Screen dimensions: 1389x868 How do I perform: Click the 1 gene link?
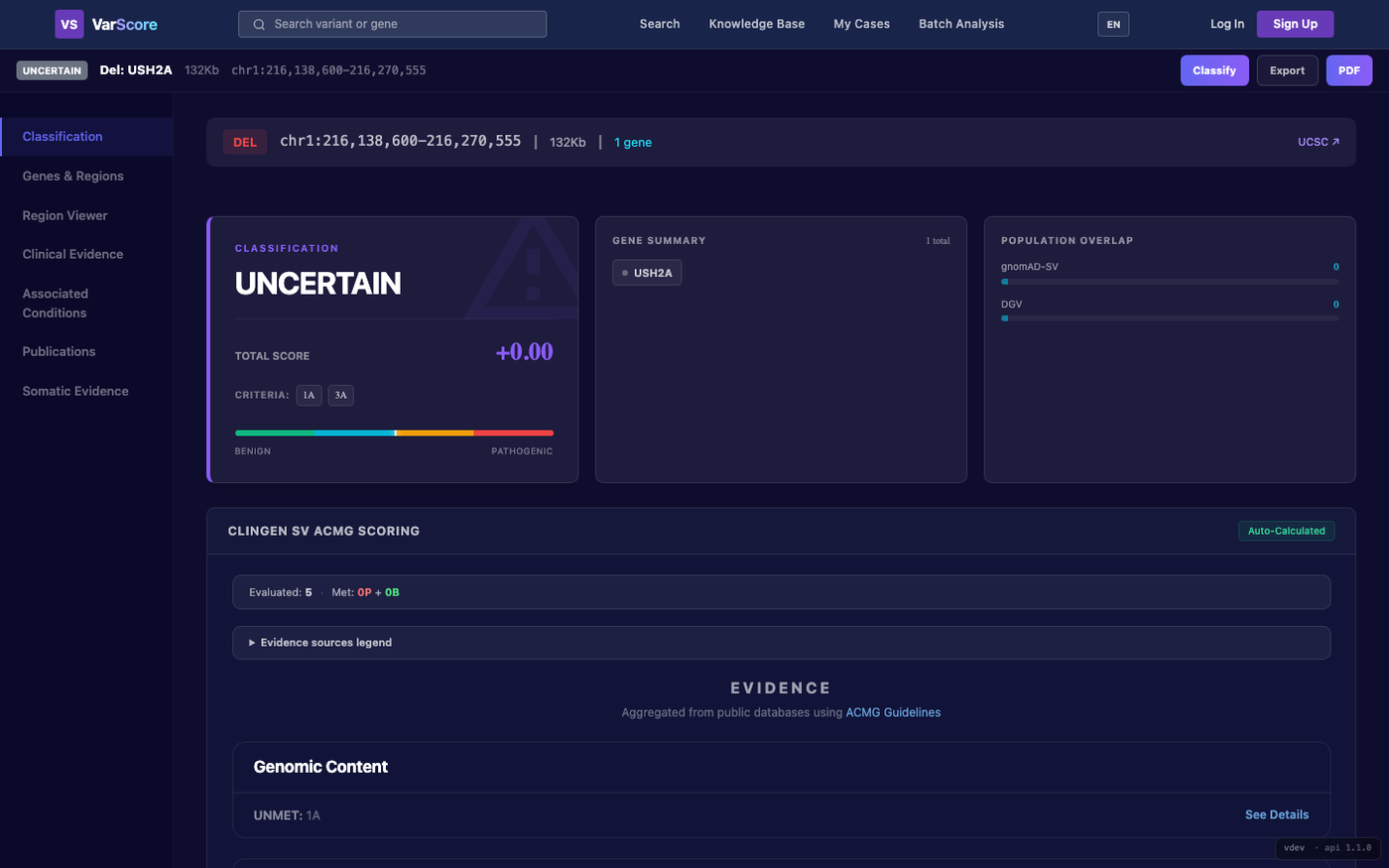tap(633, 143)
